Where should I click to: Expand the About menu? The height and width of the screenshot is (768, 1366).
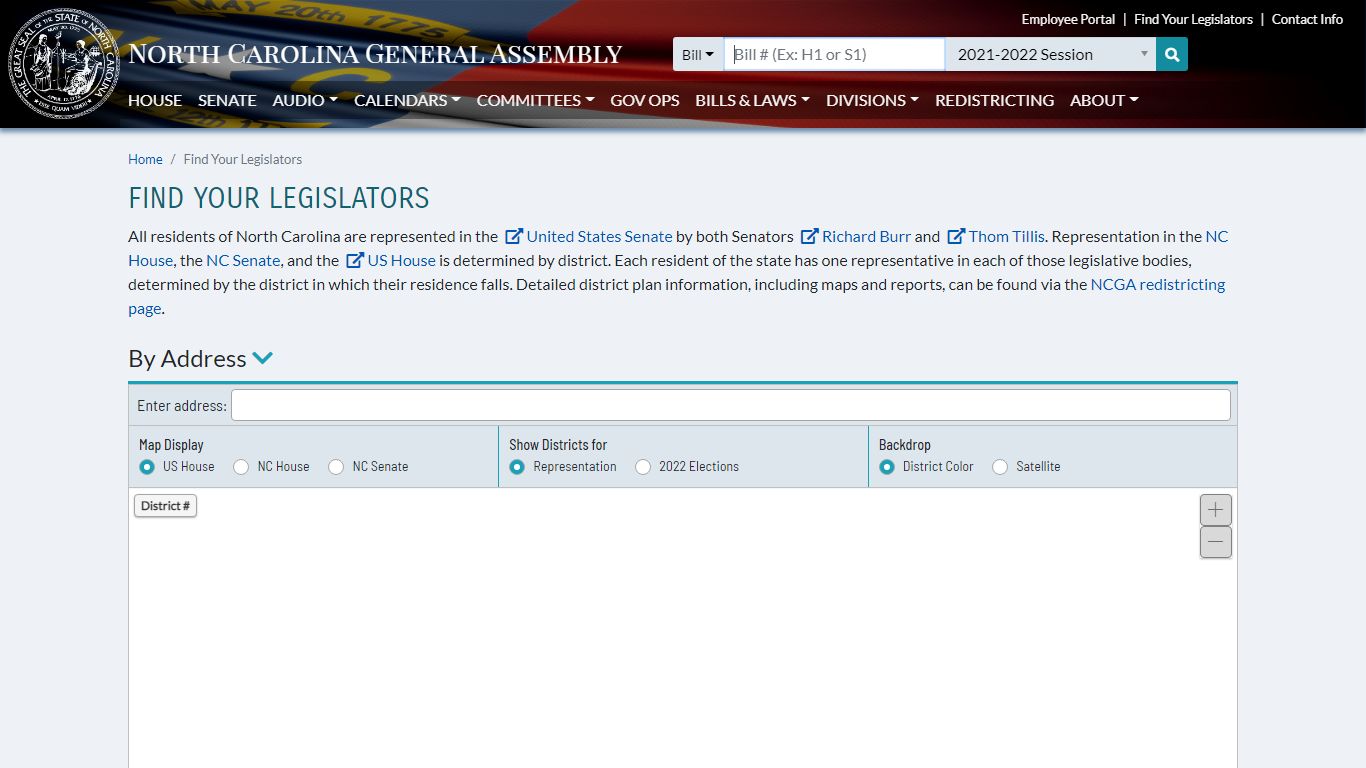pos(1104,100)
